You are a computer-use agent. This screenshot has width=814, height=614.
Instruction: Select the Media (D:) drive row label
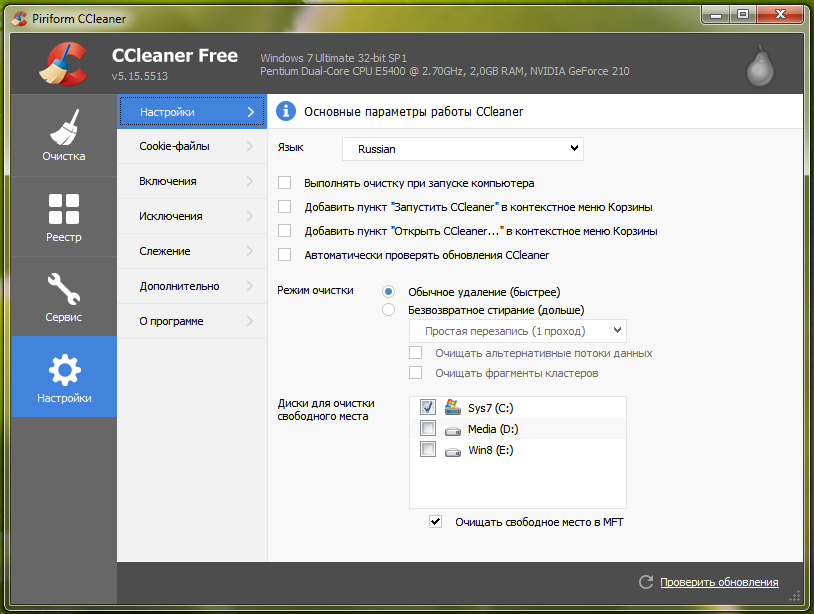(x=493, y=429)
